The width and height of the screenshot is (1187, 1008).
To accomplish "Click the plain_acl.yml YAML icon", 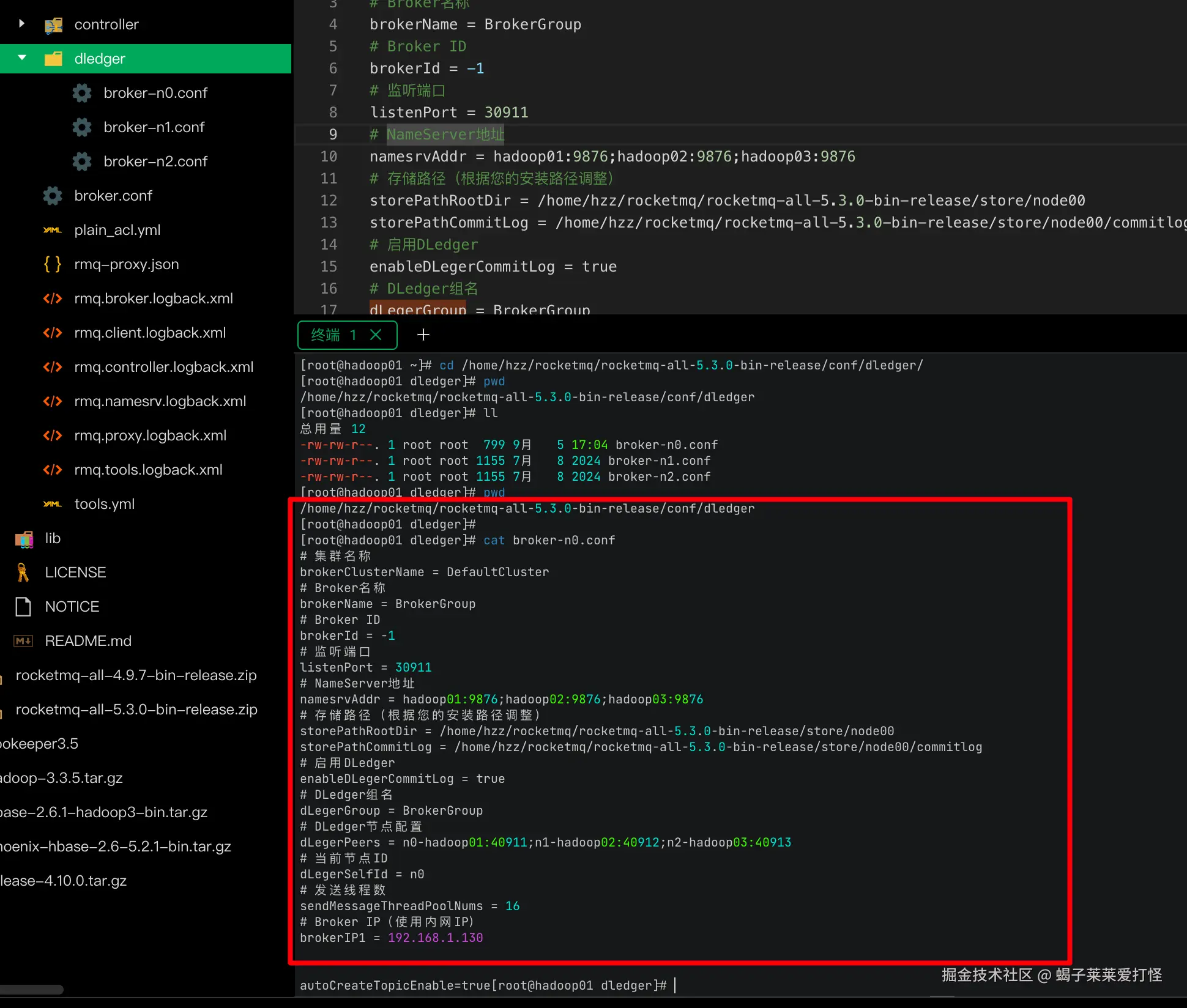I will [53, 230].
